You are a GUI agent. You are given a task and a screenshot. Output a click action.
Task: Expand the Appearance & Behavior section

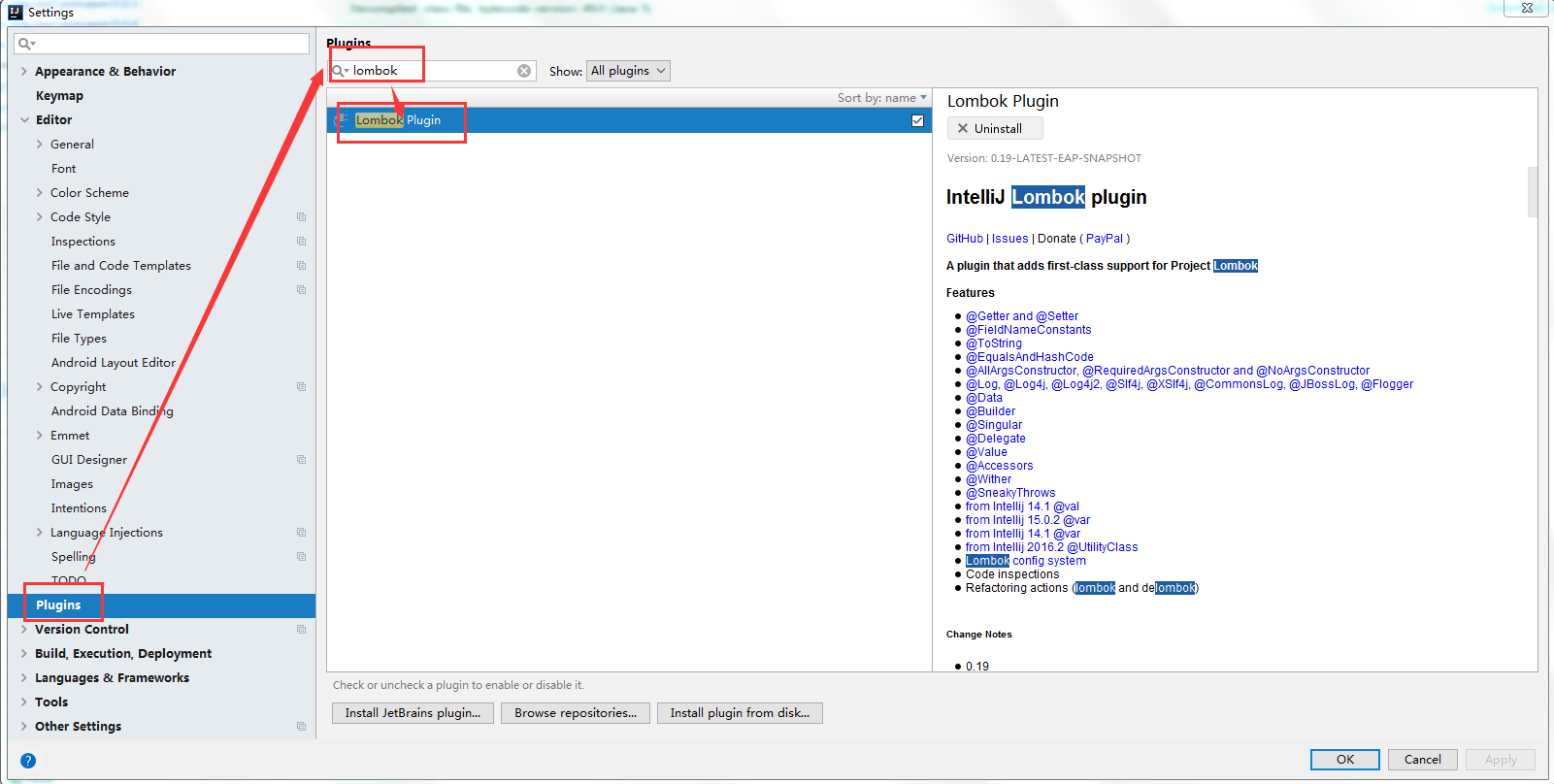click(x=24, y=72)
